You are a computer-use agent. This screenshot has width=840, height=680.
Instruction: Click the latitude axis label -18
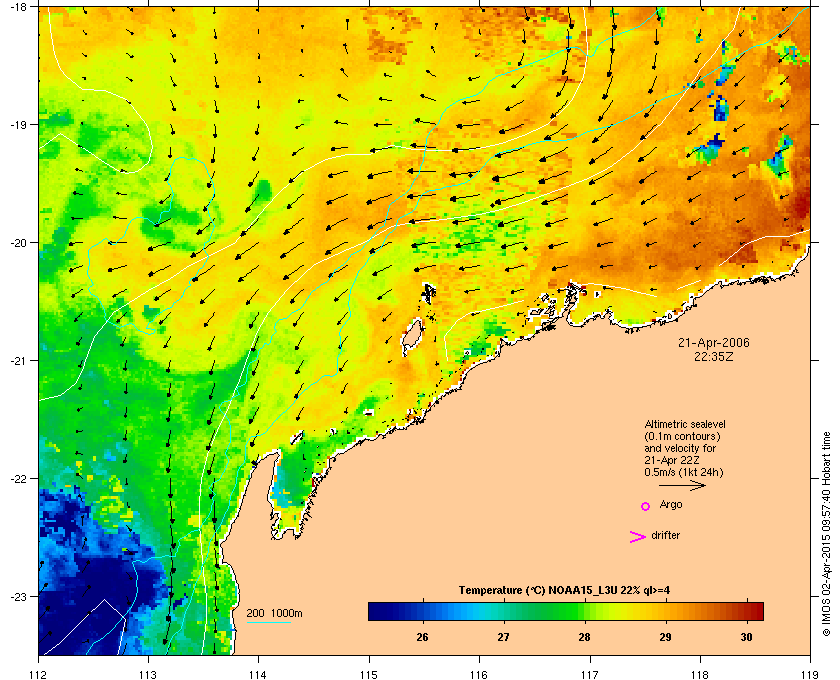tap(19, 6)
